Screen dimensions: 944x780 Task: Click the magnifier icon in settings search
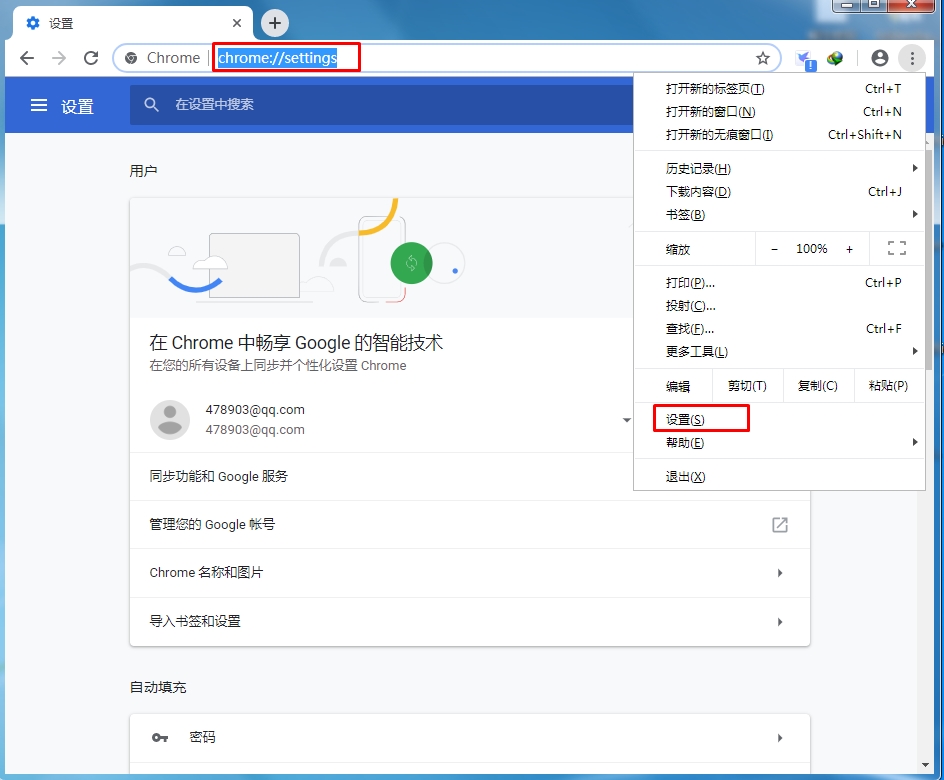[151, 105]
